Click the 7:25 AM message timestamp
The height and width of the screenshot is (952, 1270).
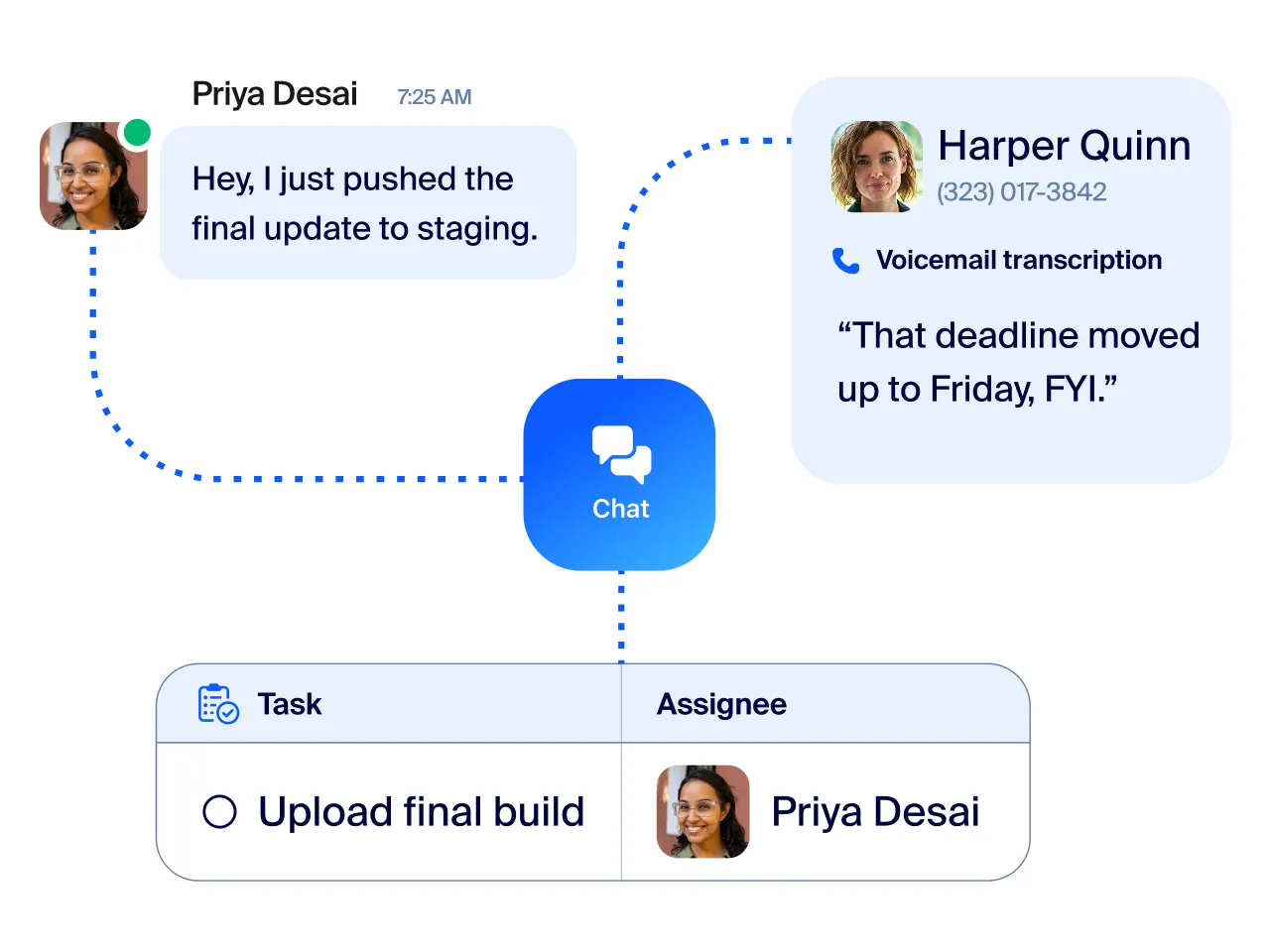pos(435,97)
